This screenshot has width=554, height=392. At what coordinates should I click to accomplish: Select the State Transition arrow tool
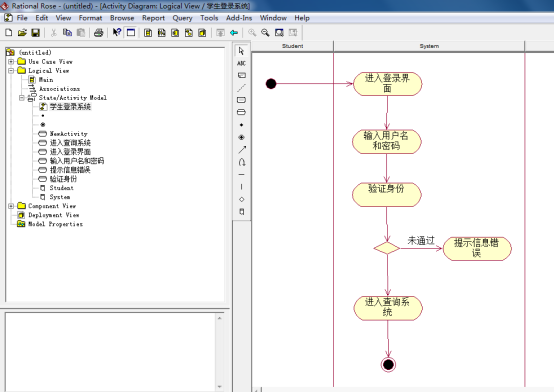pyautogui.click(x=241, y=150)
